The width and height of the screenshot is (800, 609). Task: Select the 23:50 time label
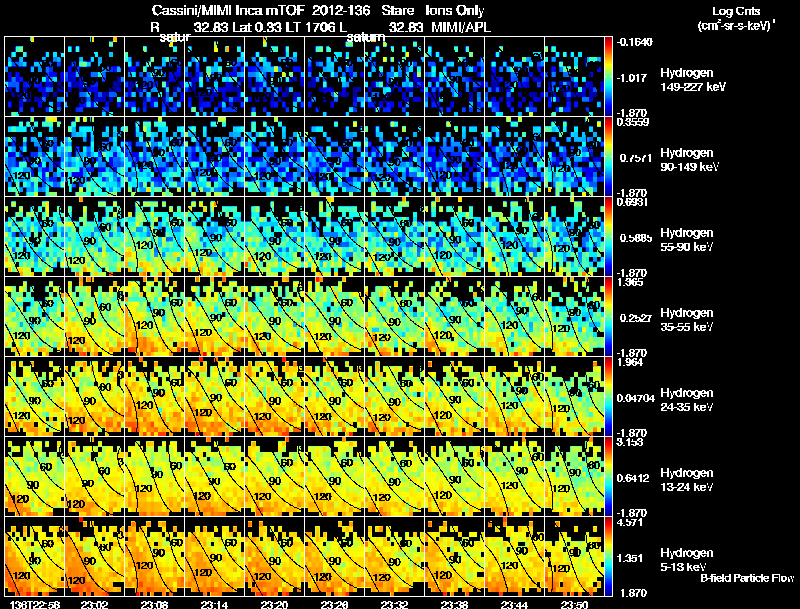point(574,605)
